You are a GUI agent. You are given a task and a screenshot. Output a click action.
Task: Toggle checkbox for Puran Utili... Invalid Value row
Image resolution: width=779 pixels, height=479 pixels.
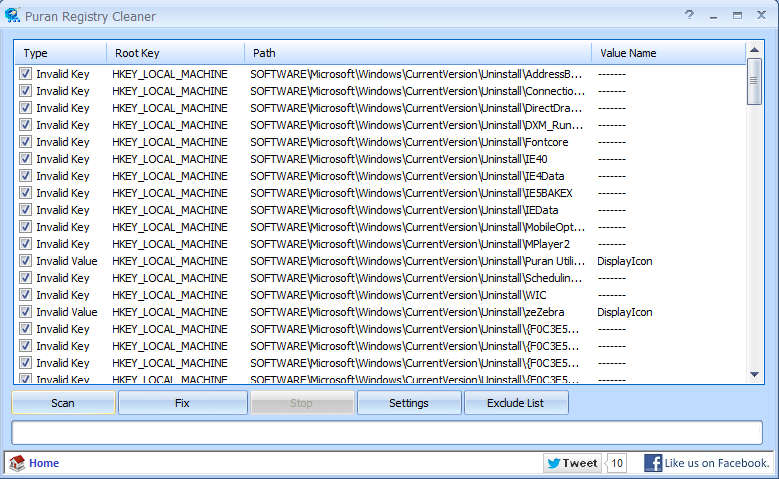[x=25, y=261]
